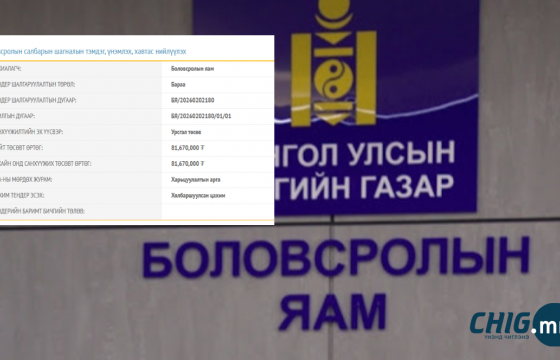Click the 'ЗХ ҮҮСВЭР' row label
This screenshot has width=560, height=360.
pos(31,132)
